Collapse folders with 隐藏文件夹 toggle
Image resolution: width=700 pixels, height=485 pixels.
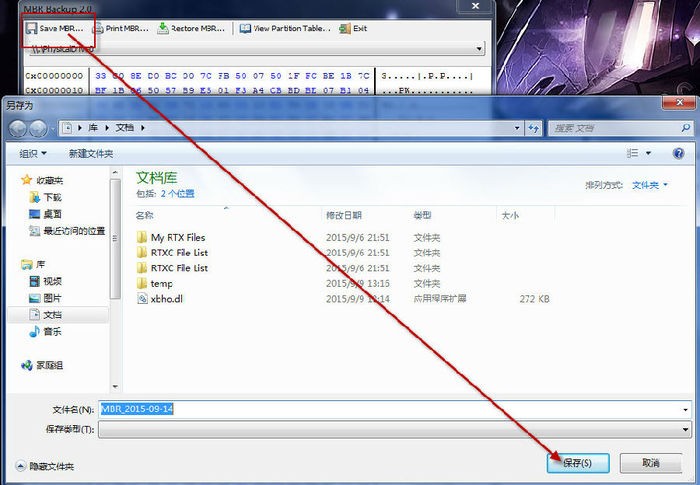pos(45,466)
